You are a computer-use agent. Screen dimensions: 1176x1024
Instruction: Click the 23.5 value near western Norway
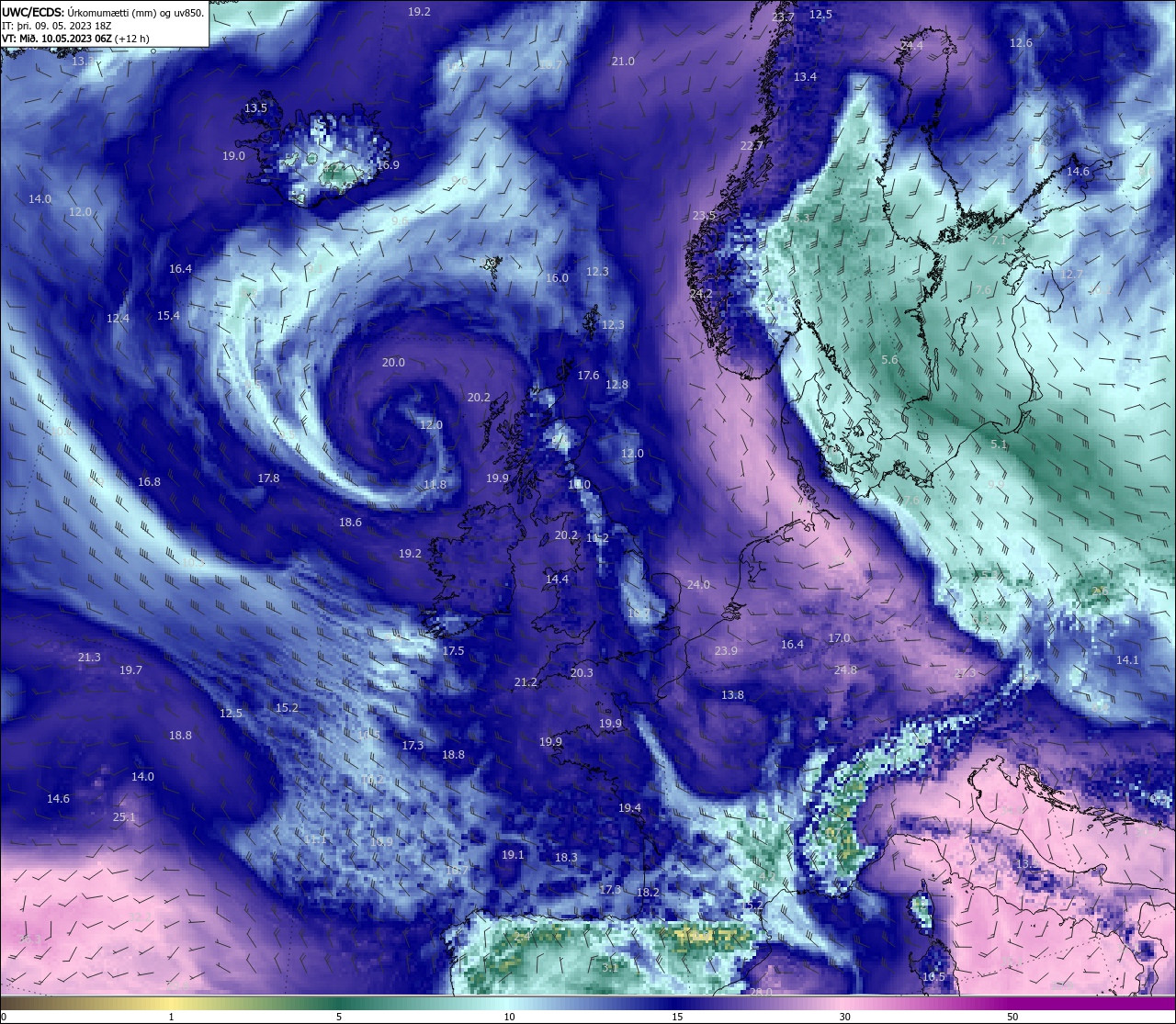pyautogui.click(x=704, y=216)
